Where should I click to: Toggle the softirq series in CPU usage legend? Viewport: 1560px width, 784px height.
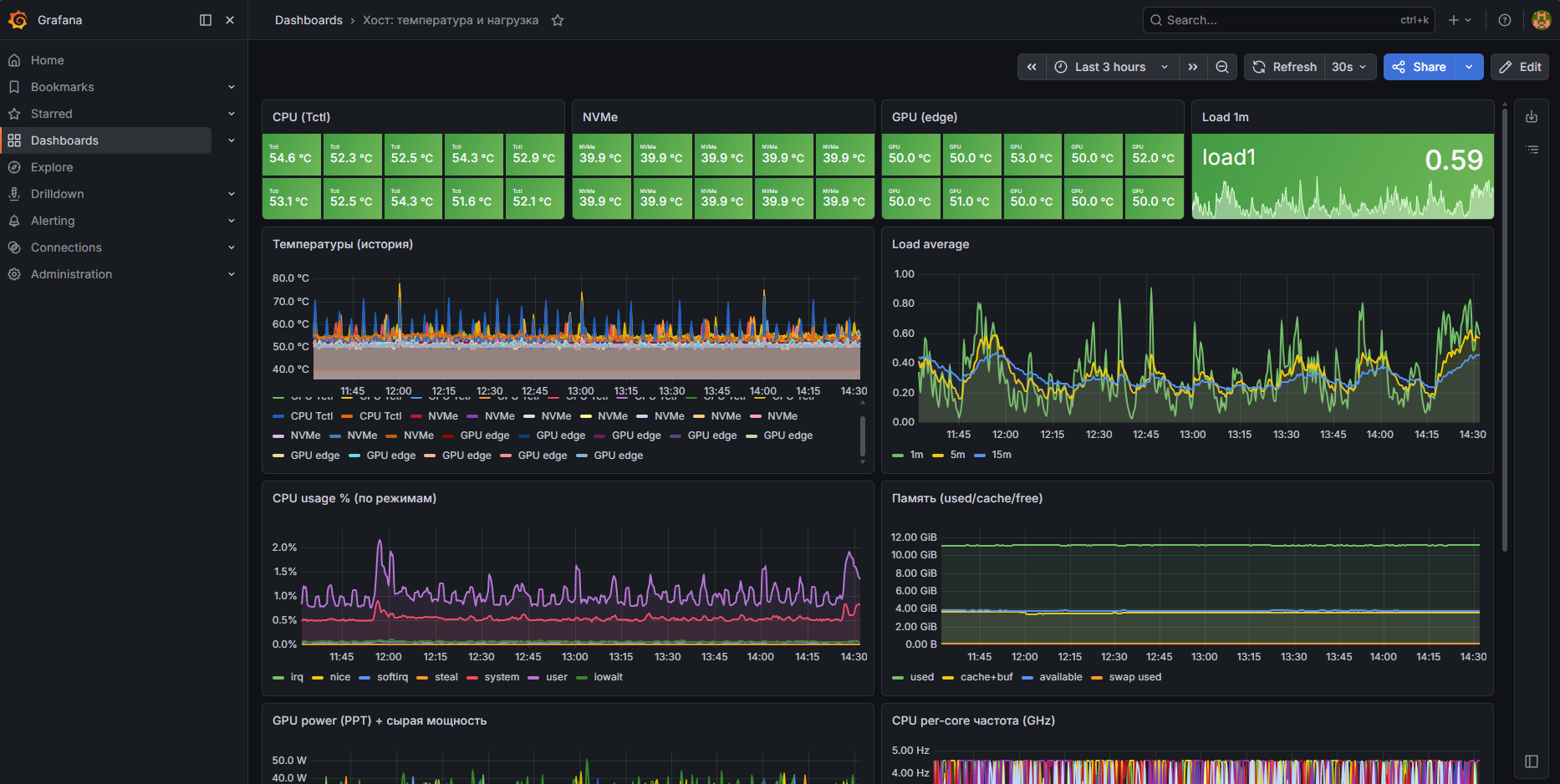[x=392, y=677]
